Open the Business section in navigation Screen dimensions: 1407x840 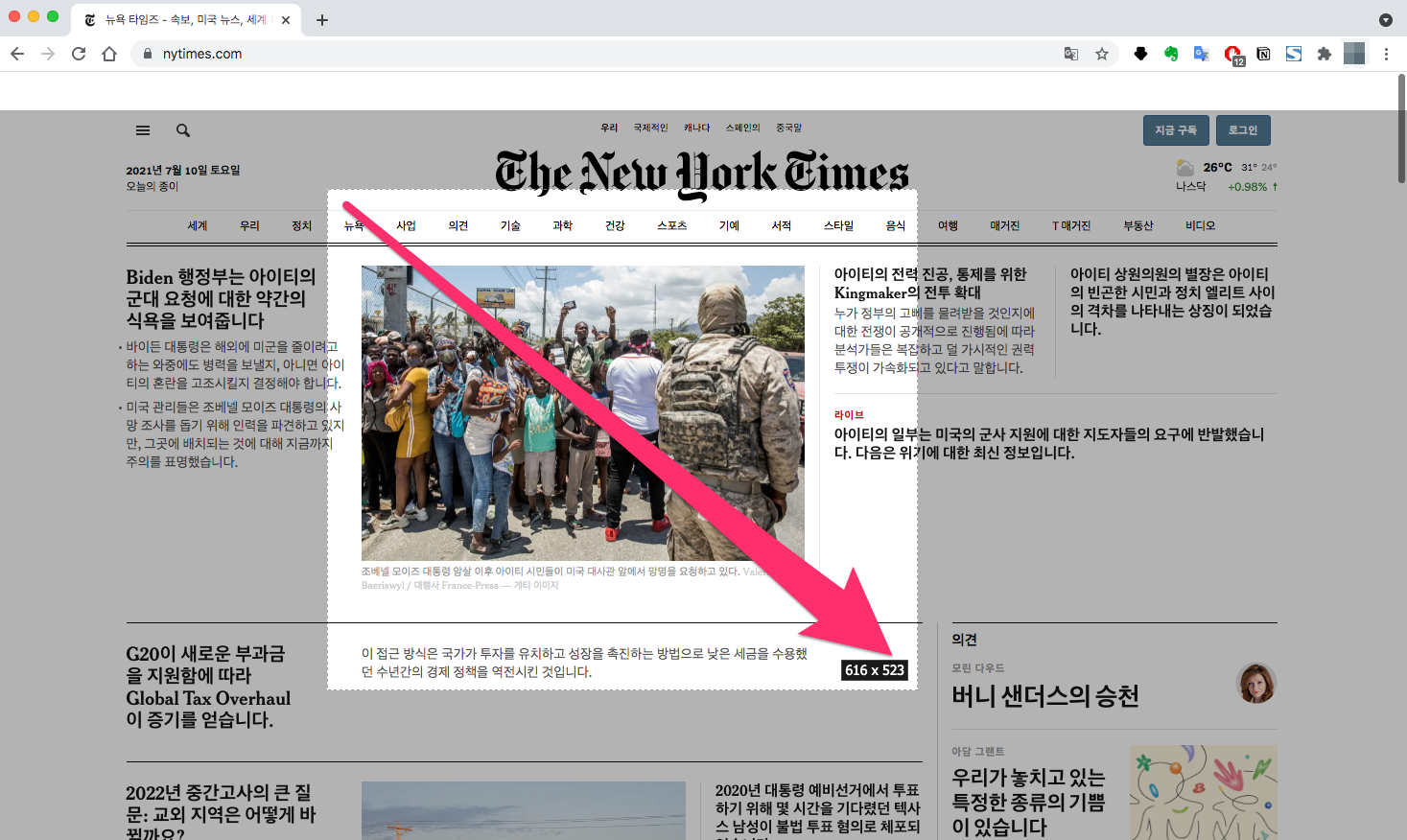pyautogui.click(x=407, y=225)
